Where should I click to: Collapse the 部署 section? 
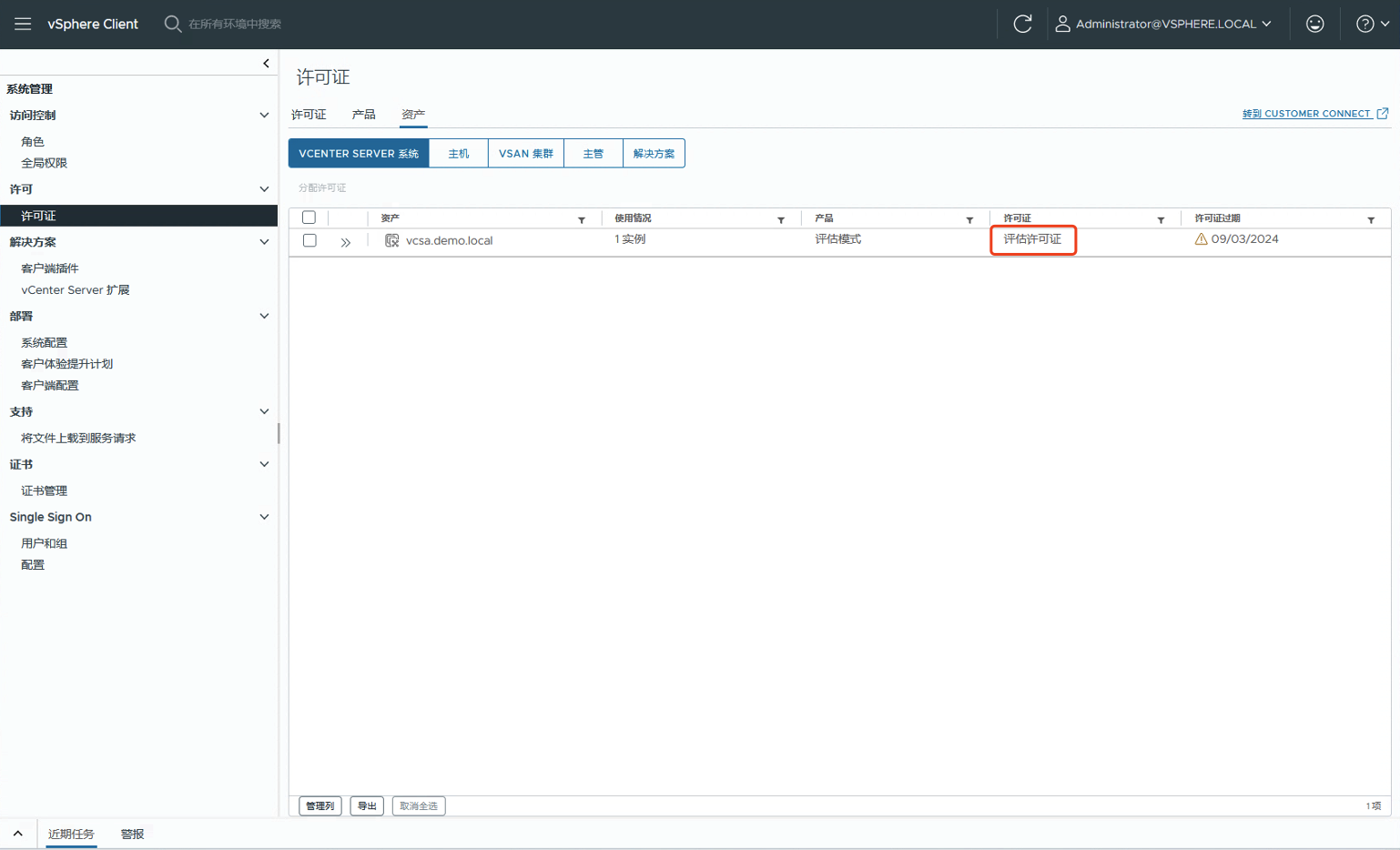pyautogui.click(x=264, y=316)
